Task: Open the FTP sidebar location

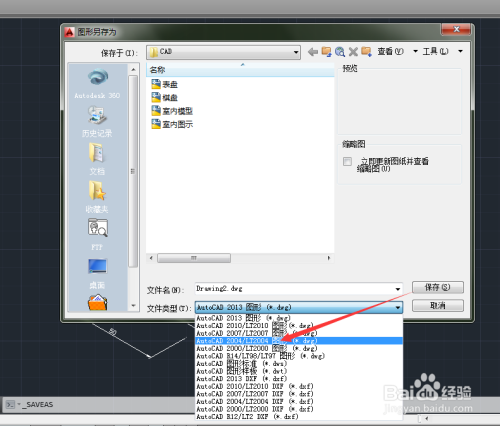Action: 97,234
